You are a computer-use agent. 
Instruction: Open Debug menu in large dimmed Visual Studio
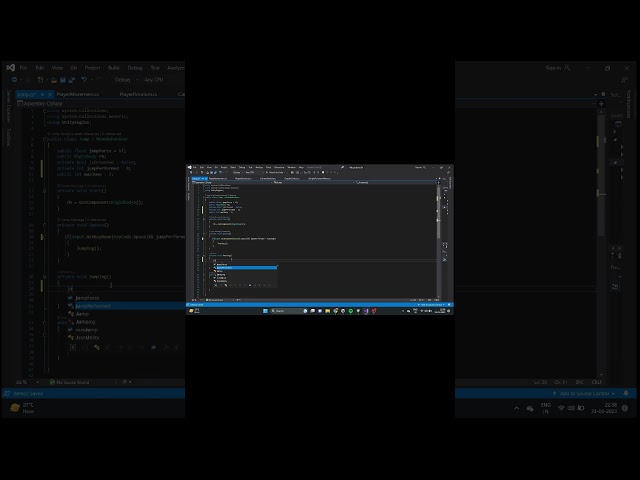tap(135, 68)
